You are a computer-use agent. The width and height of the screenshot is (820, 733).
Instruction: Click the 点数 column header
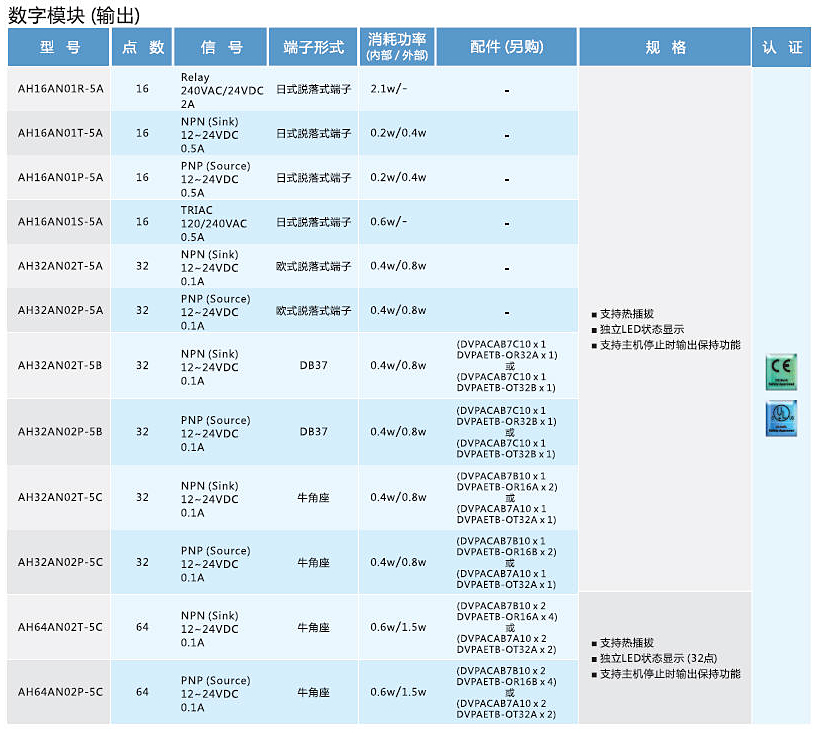coord(142,47)
